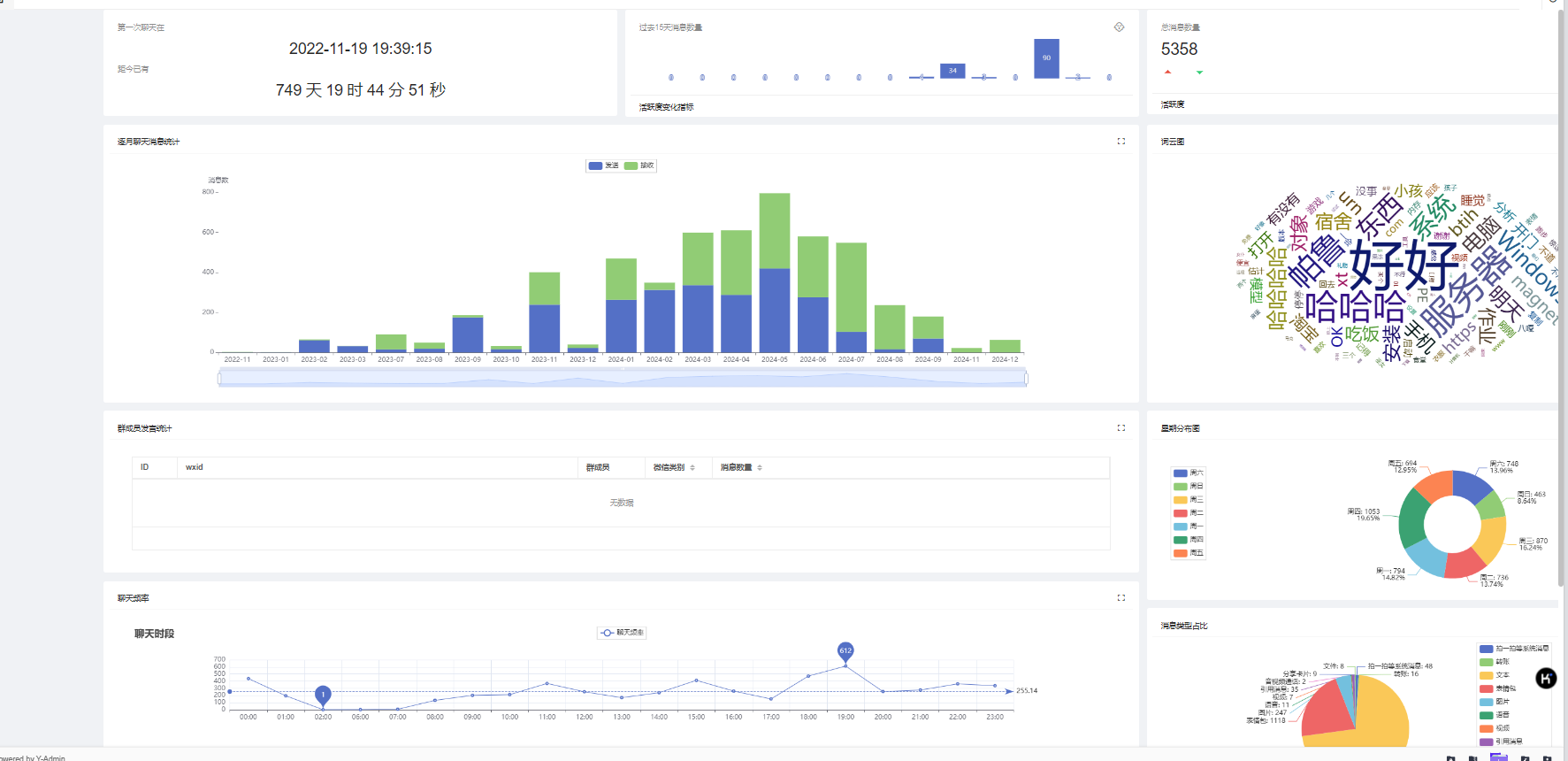Click the purple folder icon in taskbar
This screenshot has width=1568, height=761.
coord(1498,757)
